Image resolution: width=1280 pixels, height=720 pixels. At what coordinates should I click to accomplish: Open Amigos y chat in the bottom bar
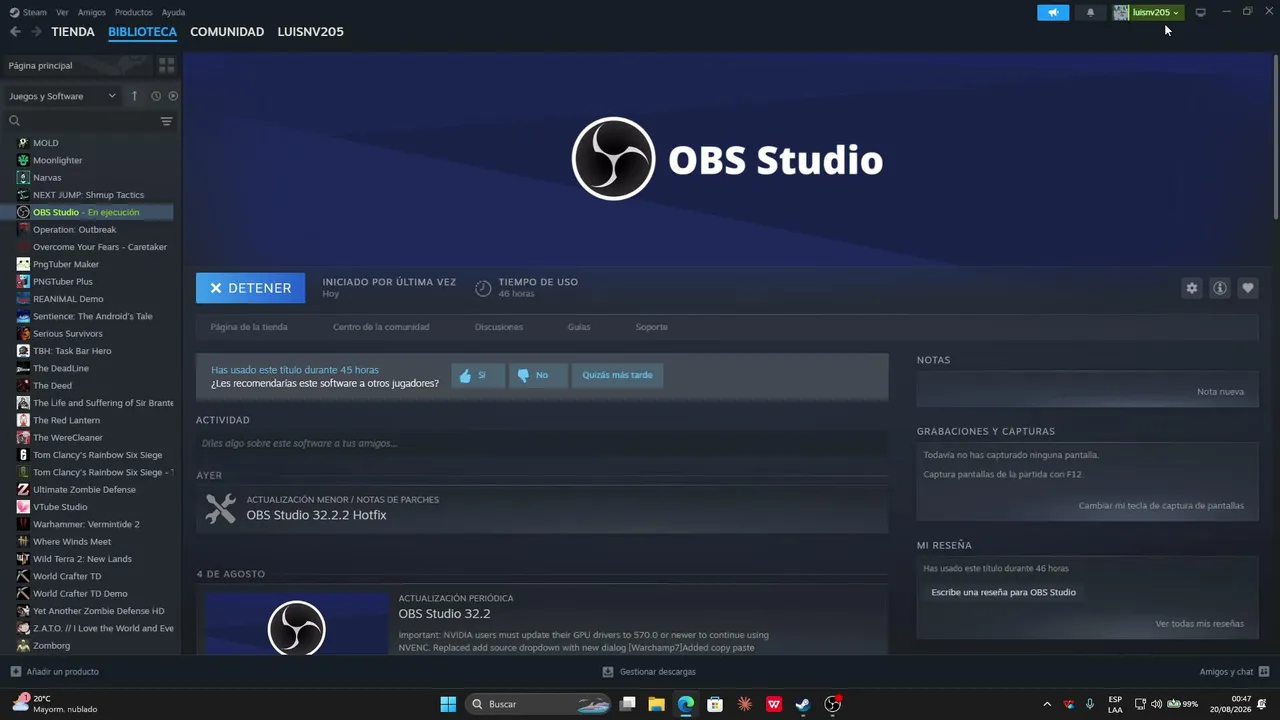[x=1234, y=672]
